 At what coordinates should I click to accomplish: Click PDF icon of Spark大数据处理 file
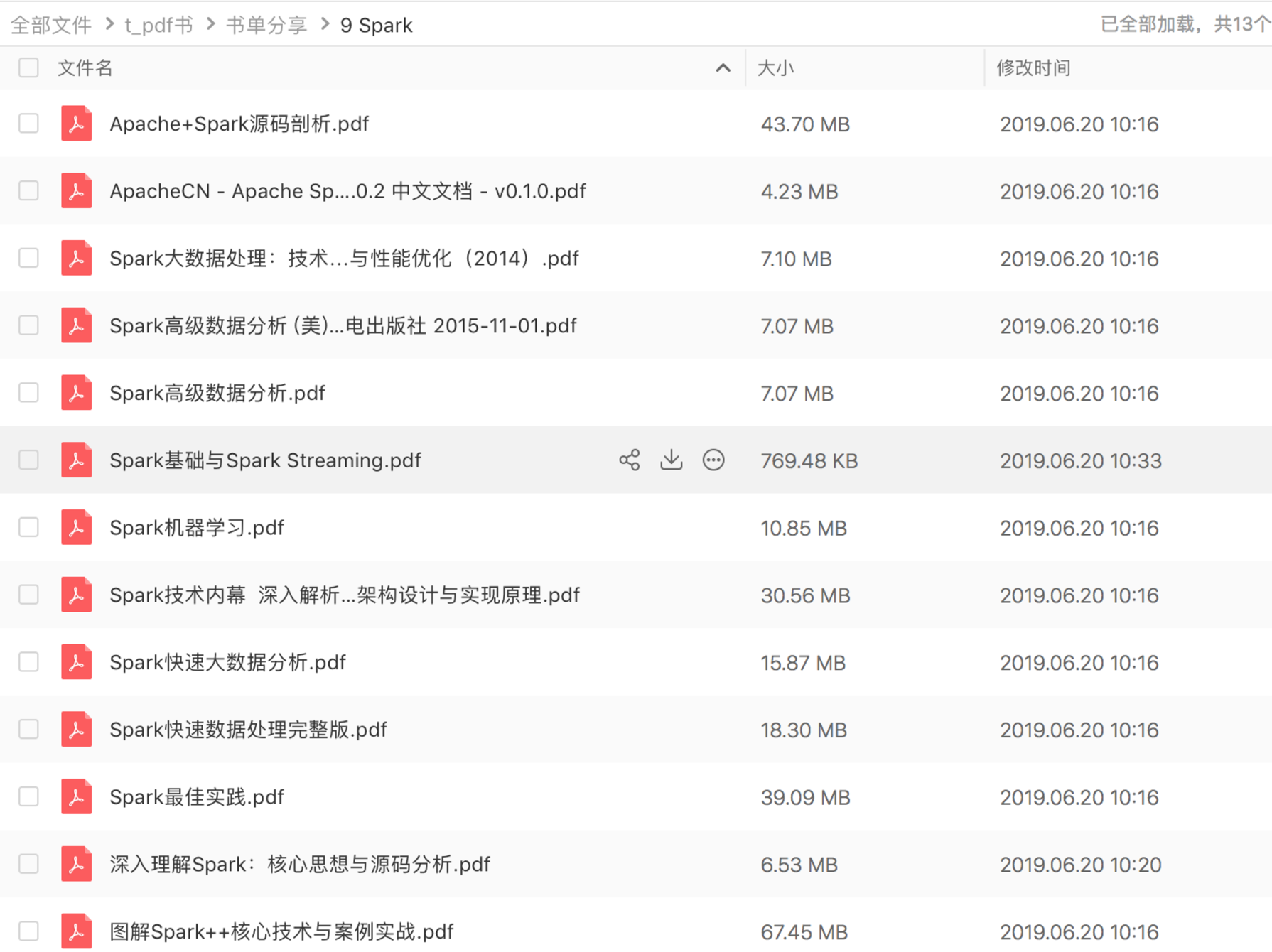77,258
